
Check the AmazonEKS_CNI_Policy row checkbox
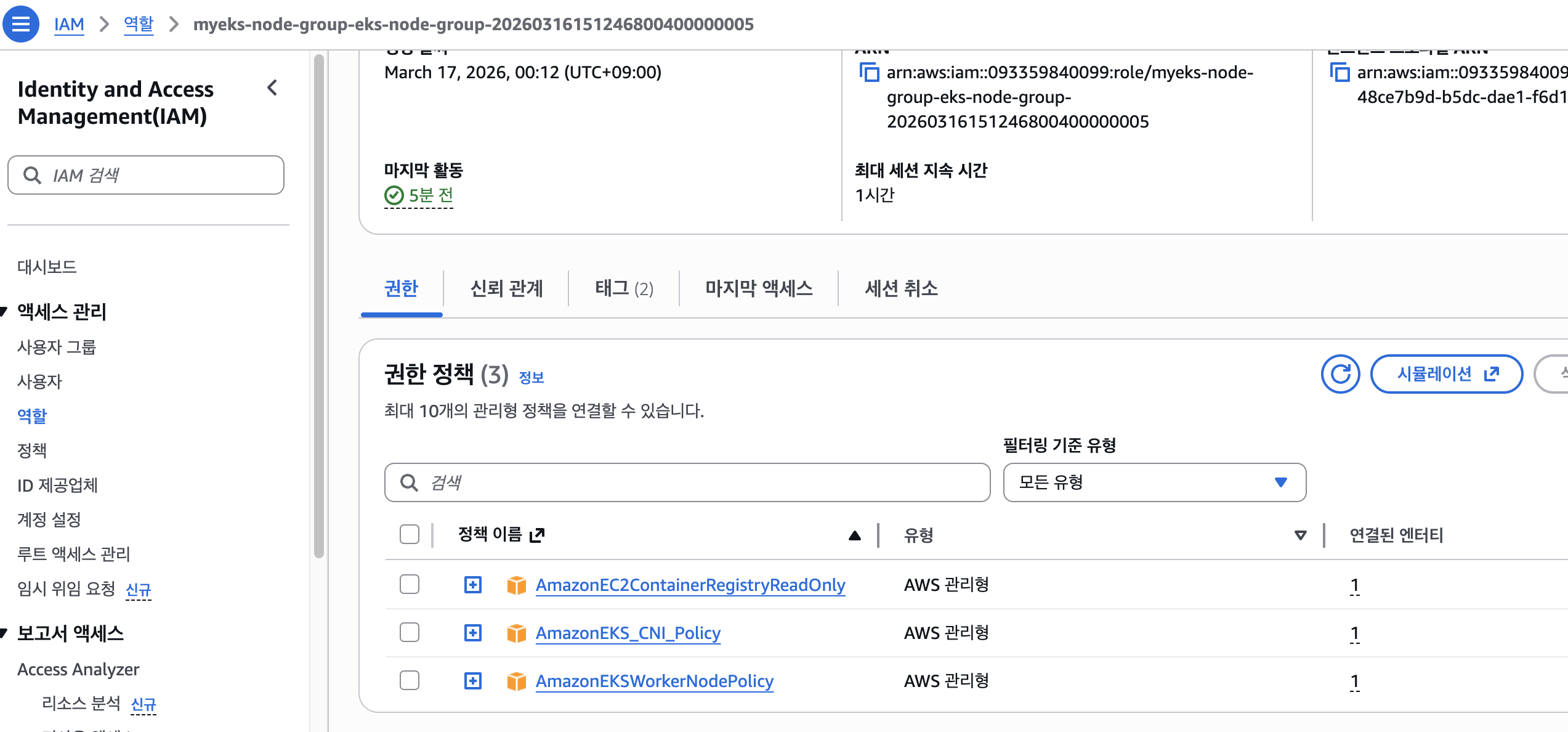pos(410,632)
